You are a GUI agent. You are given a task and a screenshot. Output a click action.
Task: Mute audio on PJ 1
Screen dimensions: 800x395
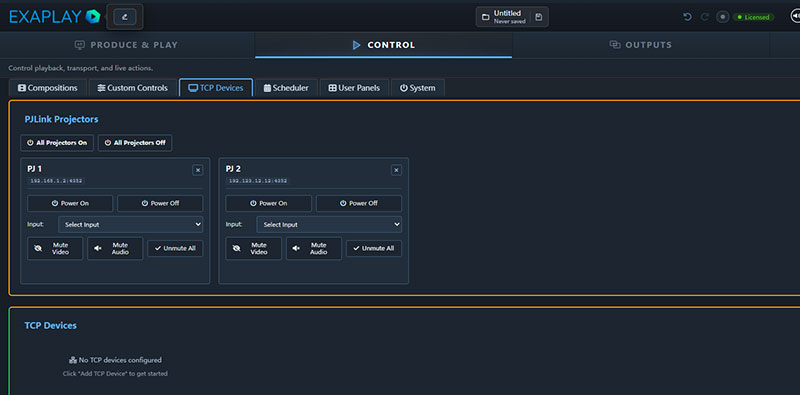(115, 249)
